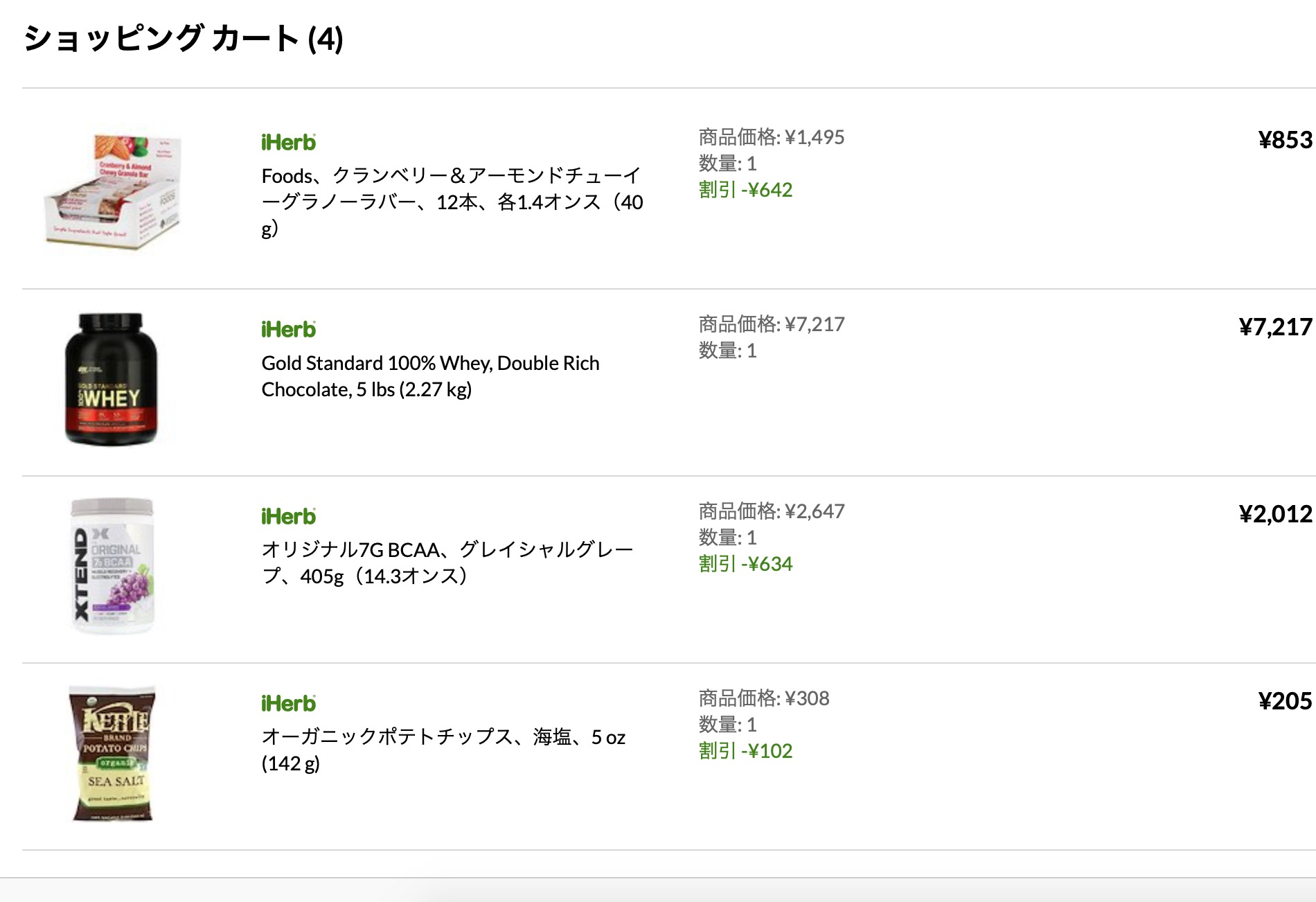
Task: Click the iHerb logo above granola bar item
Action: click(x=288, y=143)
